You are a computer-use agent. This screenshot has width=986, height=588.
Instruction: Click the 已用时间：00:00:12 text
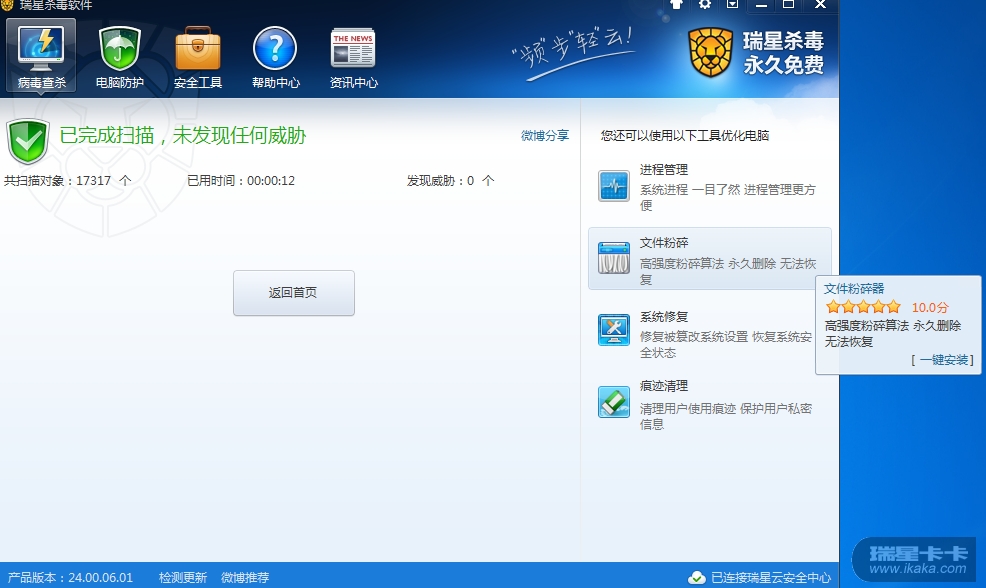(241, 181)
